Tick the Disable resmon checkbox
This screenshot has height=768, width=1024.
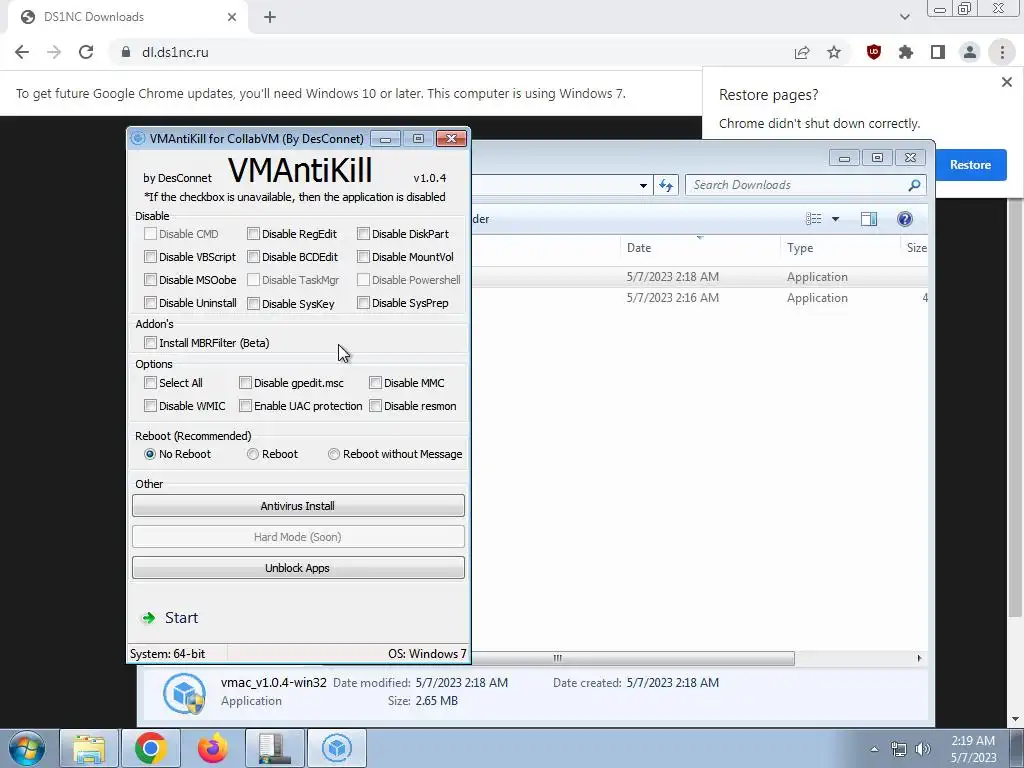click(375, 406)
